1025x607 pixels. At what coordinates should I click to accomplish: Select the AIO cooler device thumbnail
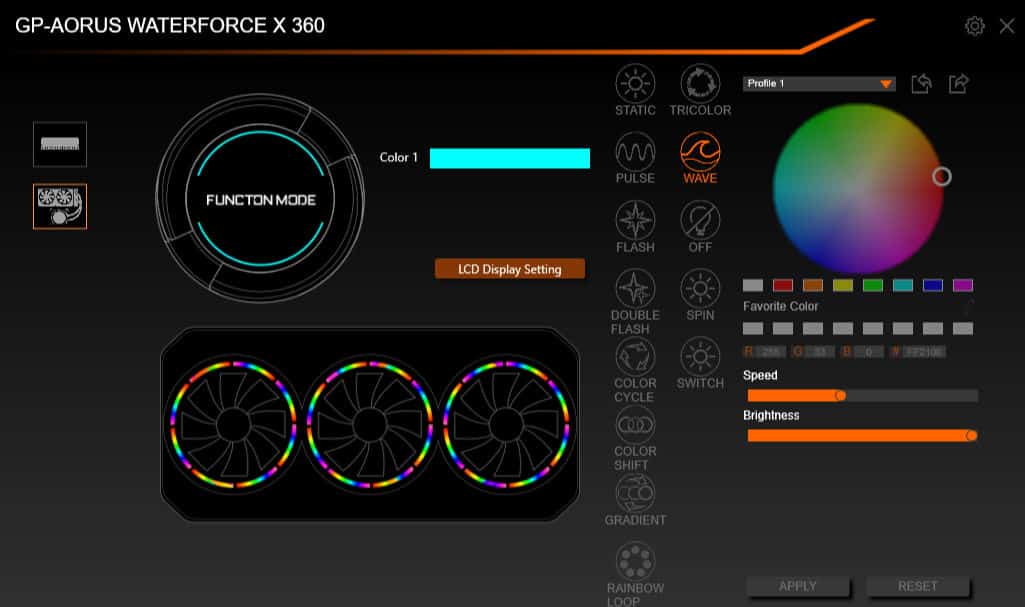(x=60, y=206)
